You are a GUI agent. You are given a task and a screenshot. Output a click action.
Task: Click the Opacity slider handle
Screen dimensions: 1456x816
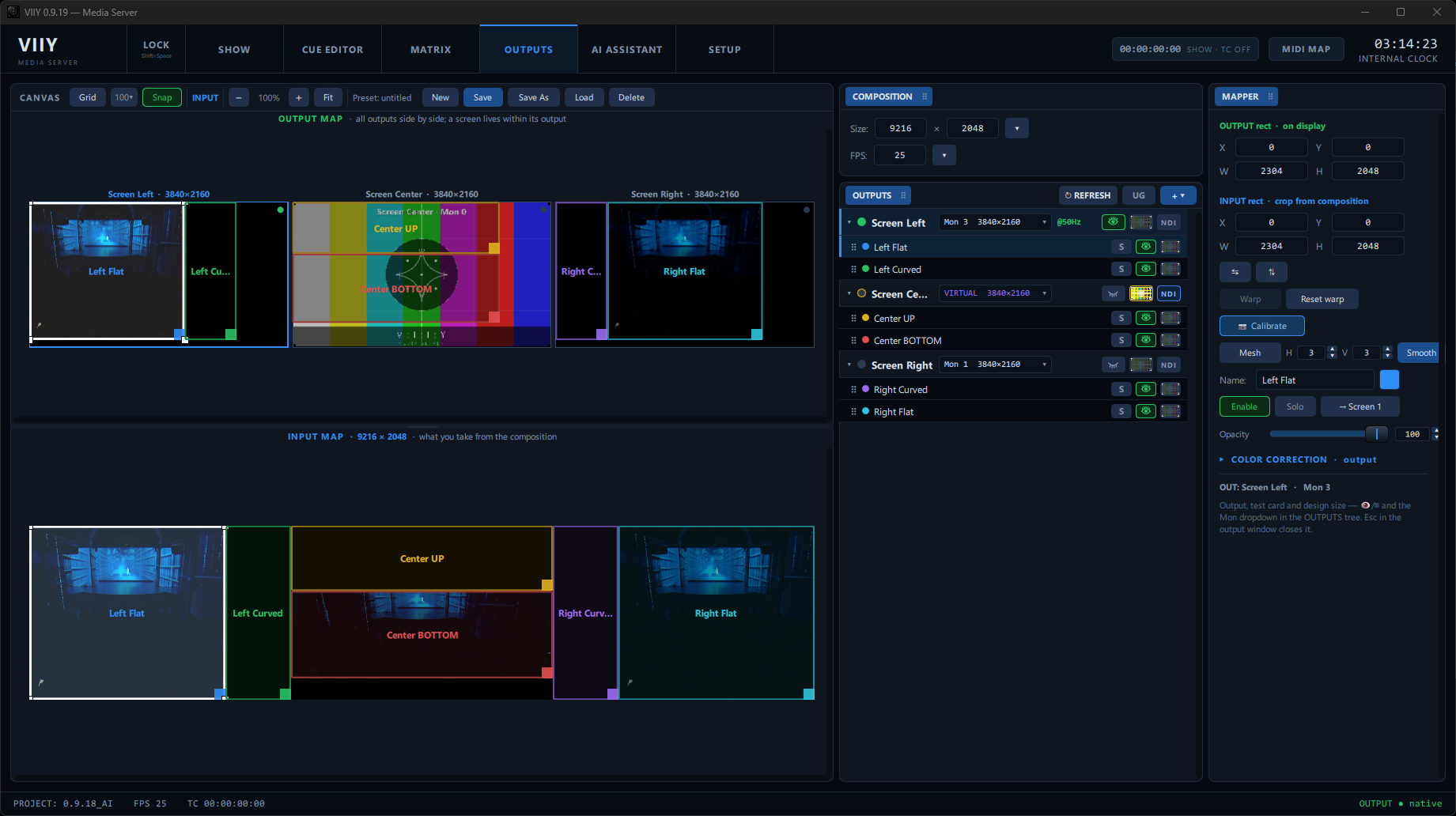(1376, 433)
